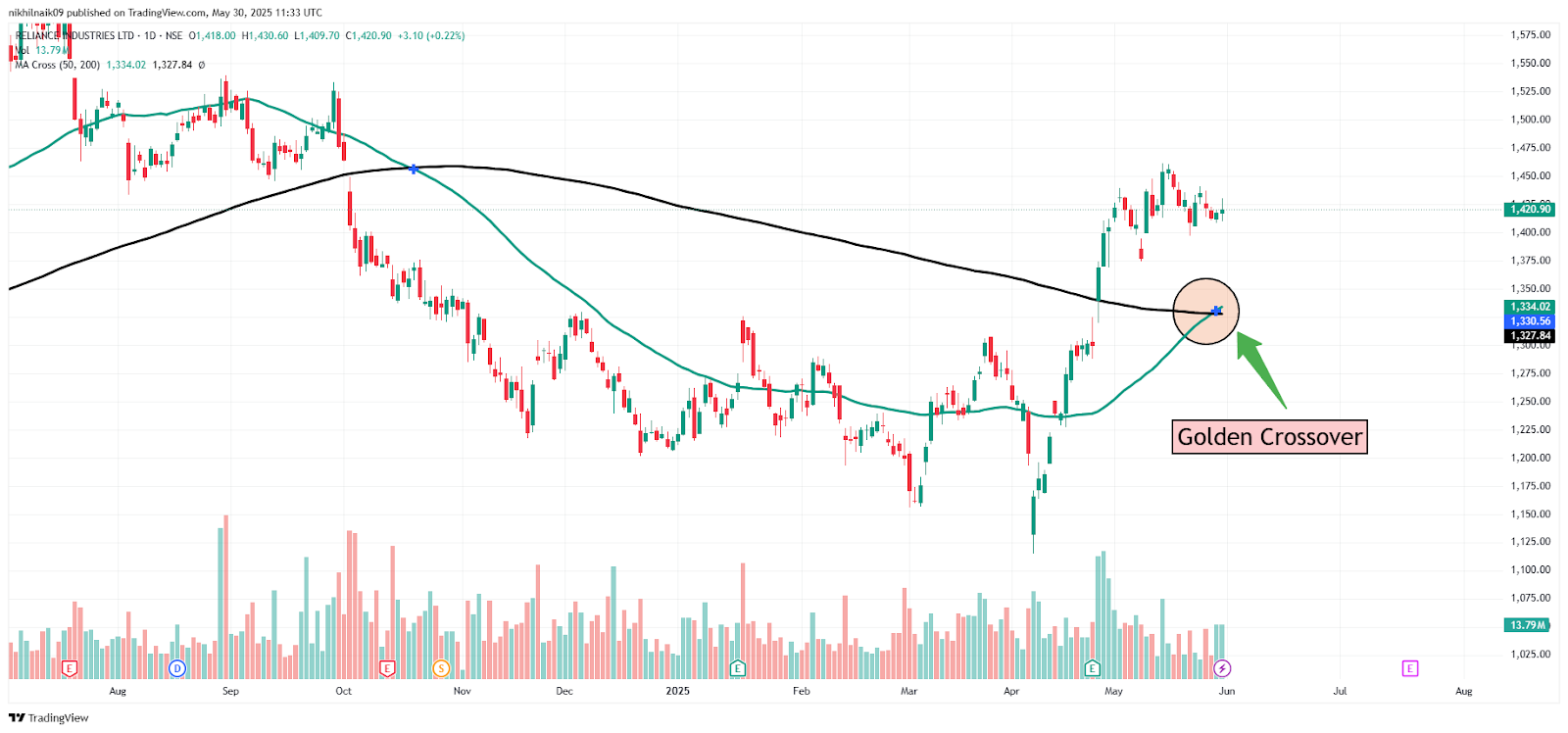
Task: Click the 1,150.00 price axis label
Action: point(1531,514)
